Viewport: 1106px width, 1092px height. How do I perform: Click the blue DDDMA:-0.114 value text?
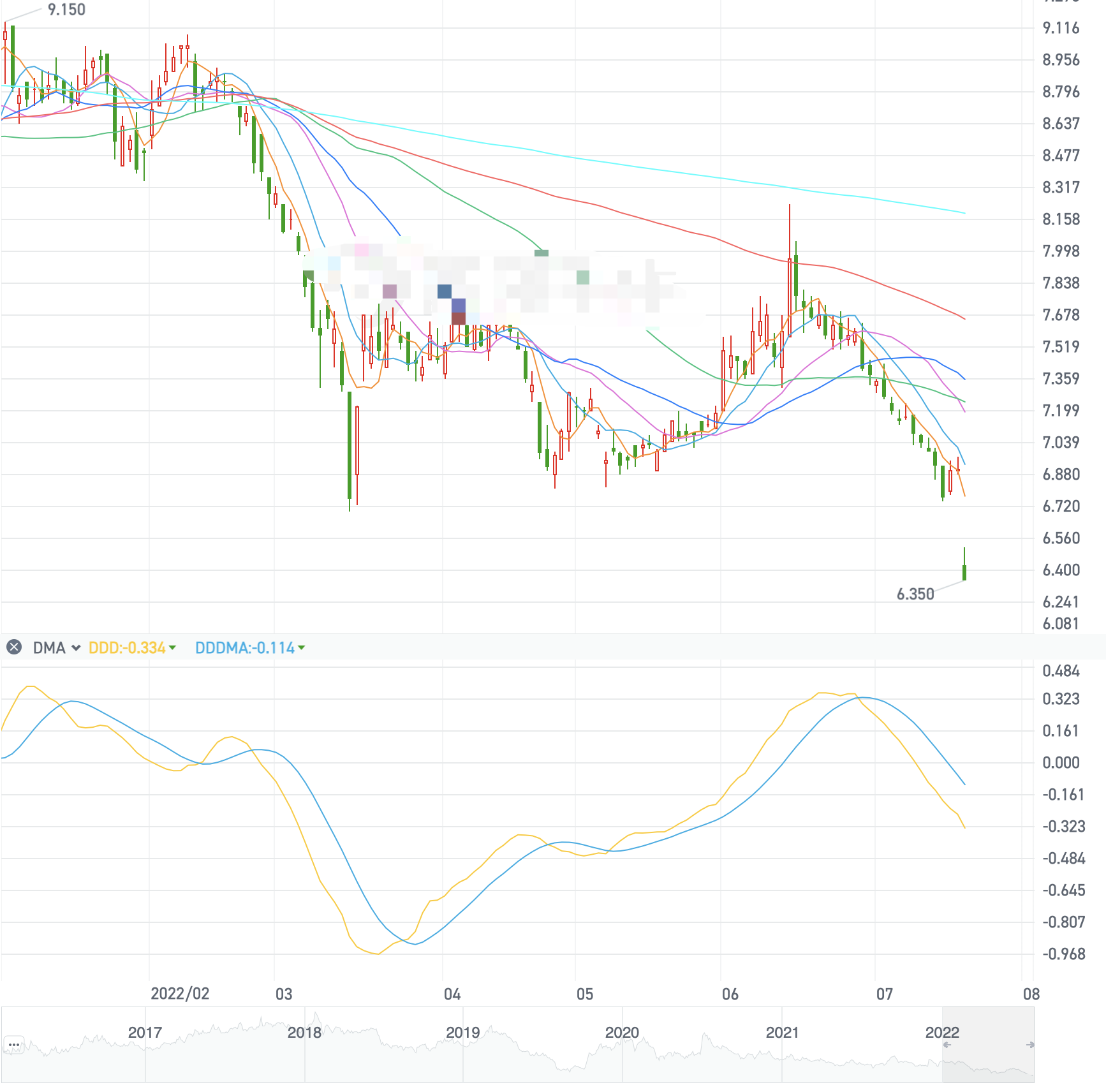(245, 648)
